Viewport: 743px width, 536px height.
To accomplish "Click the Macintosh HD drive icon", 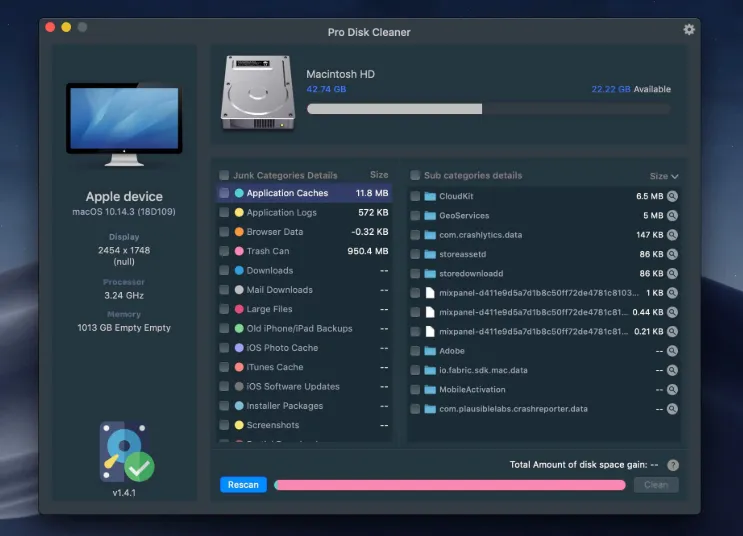I will tap(258, 92).
